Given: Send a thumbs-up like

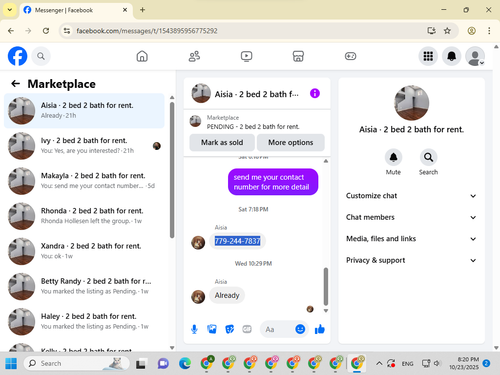Looking at the screenshot, I should click(x=320, y=329).
